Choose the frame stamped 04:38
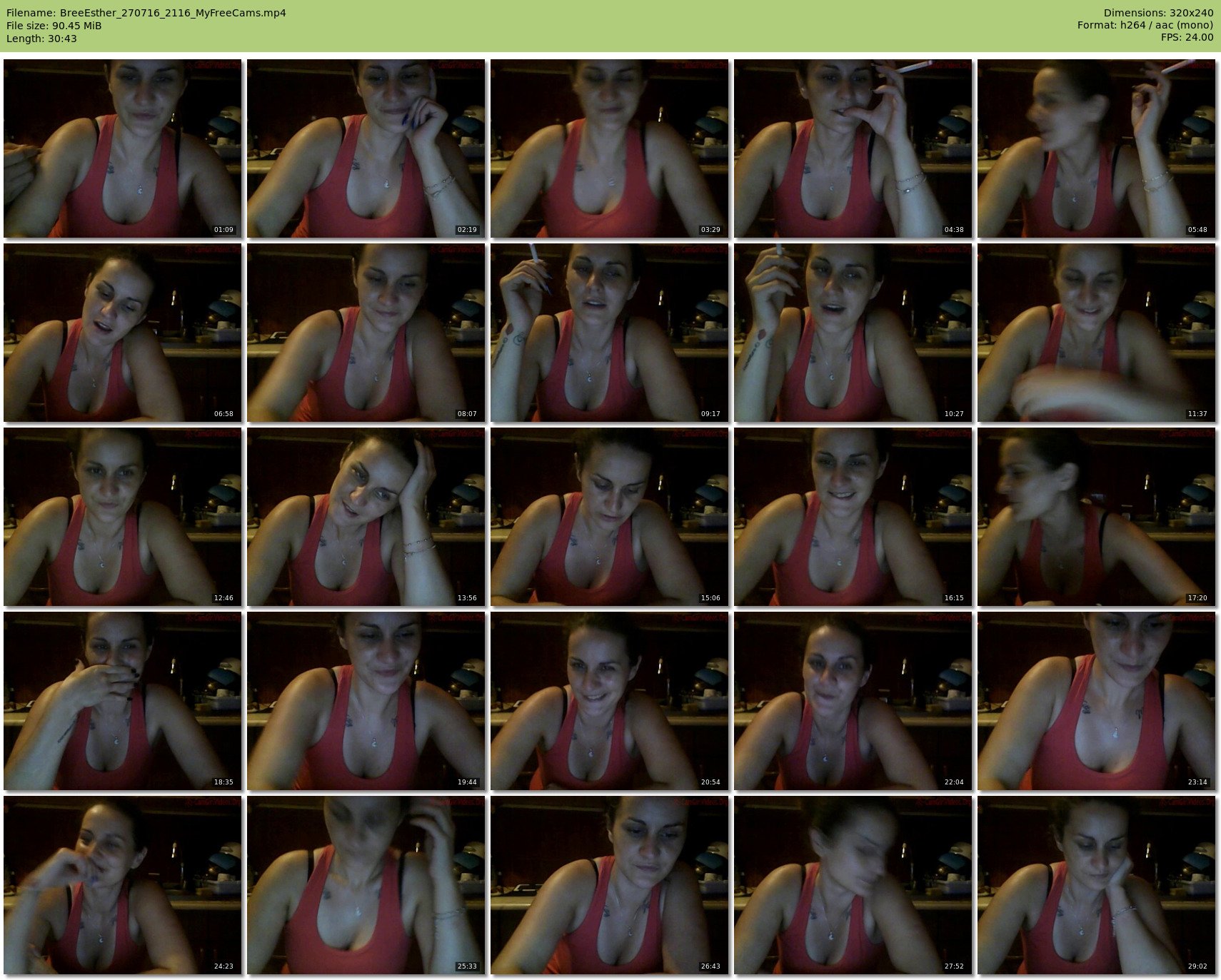1221x980 pixels. (853, 148)
